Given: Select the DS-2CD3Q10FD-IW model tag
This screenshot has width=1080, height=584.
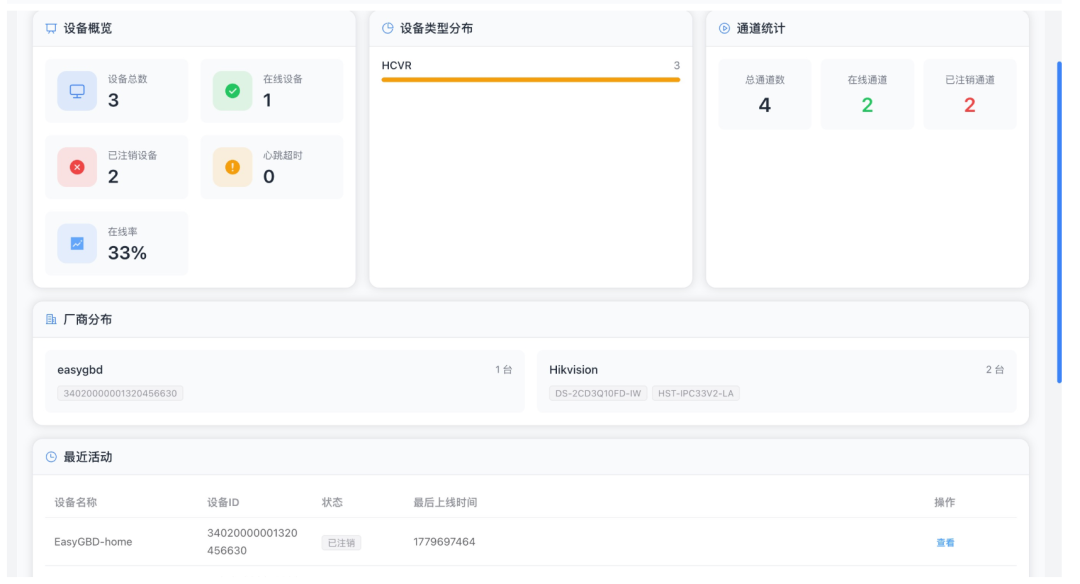Looking at the screenshot, I should [598, 394].
